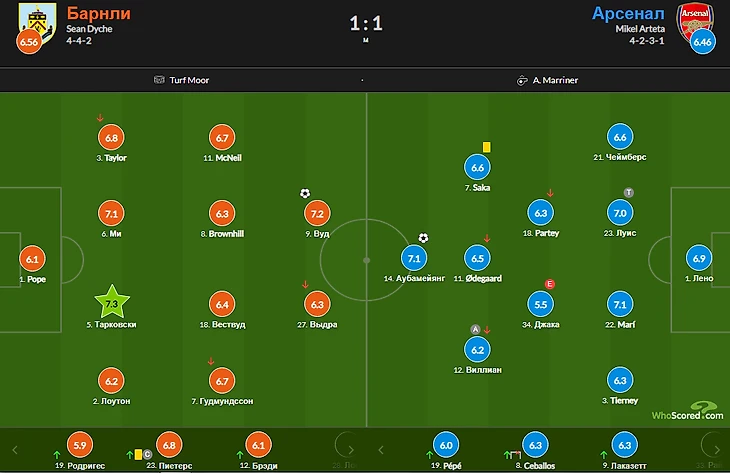The image size is (730, 473).
Task: Click the Burnley club crest
Action: pyautogui.click(x=31, y=17)
